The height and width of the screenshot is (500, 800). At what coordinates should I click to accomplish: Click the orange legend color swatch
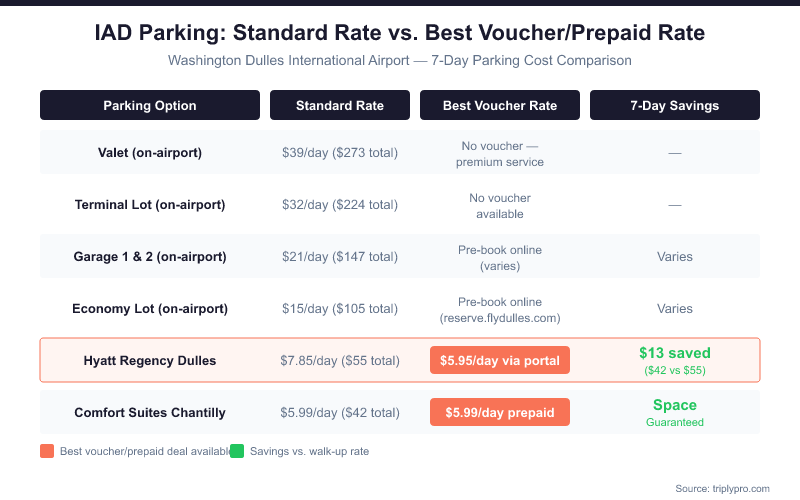click(x=47, y=451)
